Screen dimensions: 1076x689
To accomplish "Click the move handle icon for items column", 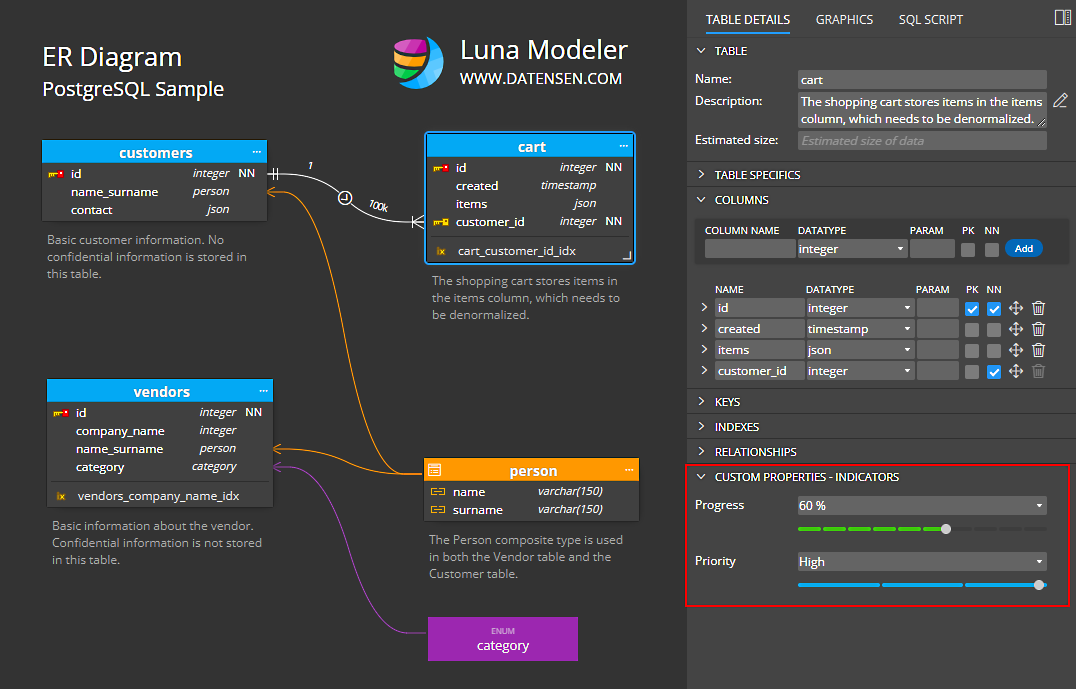I will 1016,350.
